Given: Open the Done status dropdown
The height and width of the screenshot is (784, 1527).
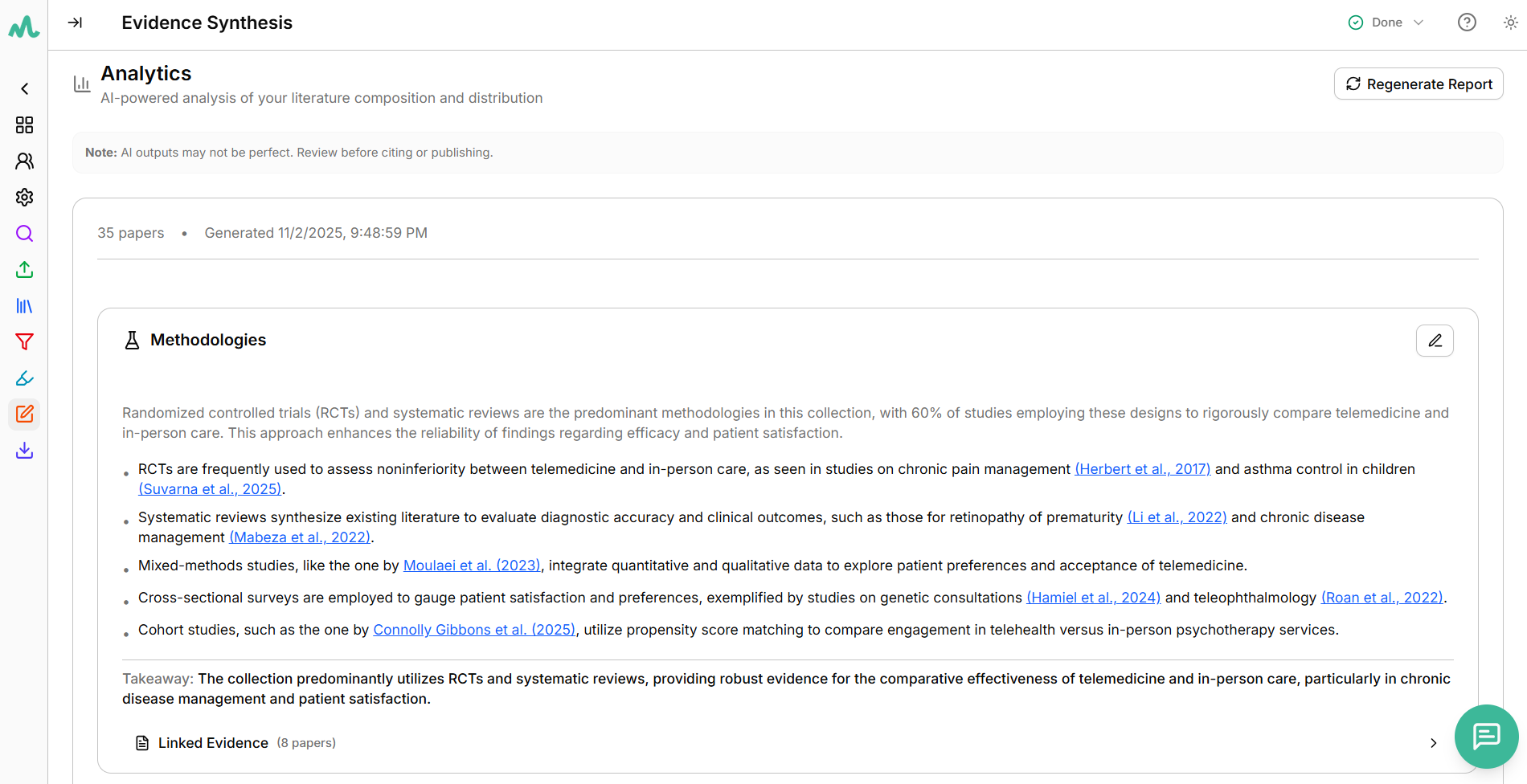Looking at the screenshot, I should tap(1386, 22).
